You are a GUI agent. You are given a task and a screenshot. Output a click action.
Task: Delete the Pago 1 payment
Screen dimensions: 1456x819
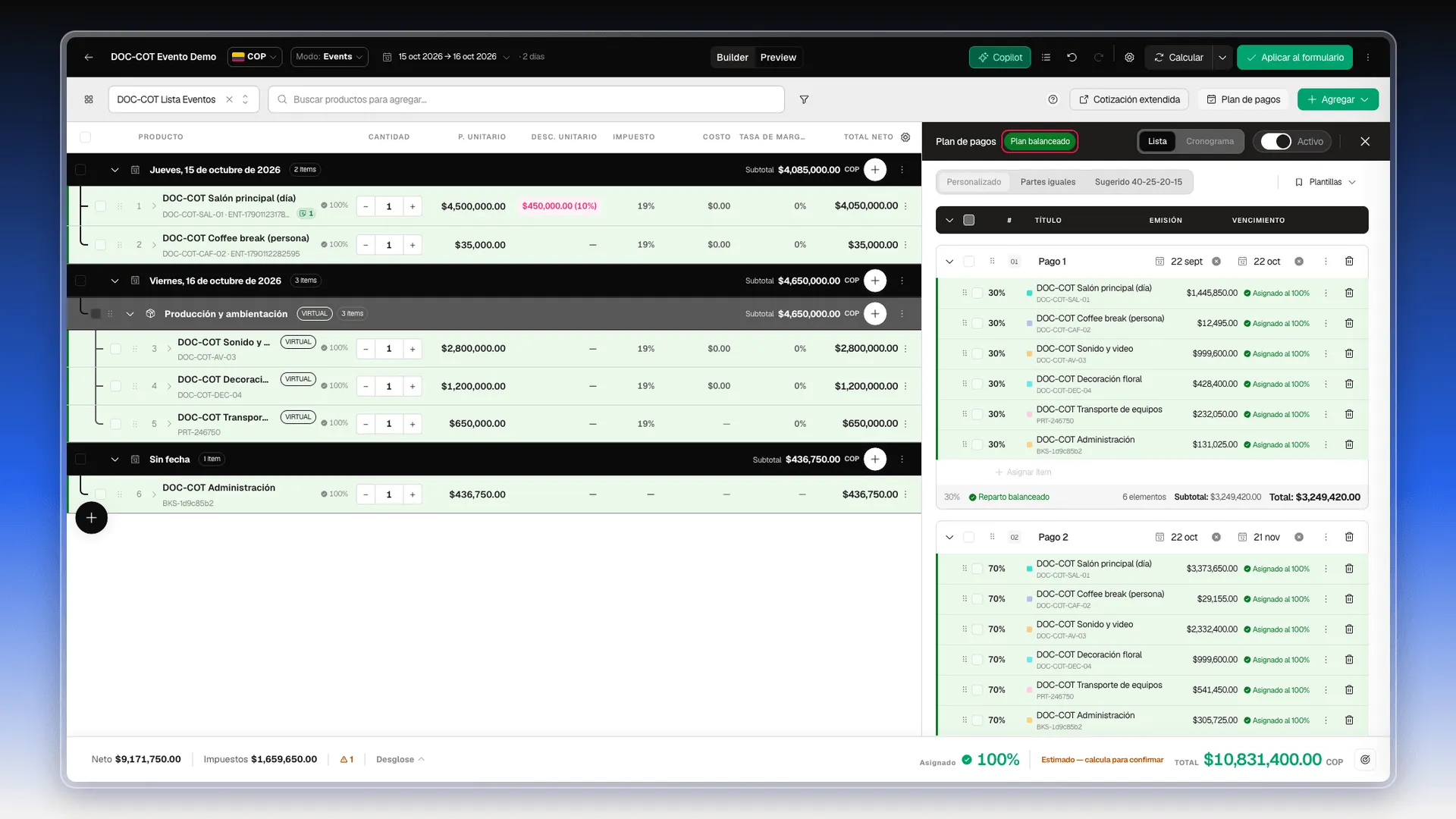(1349, 262)
